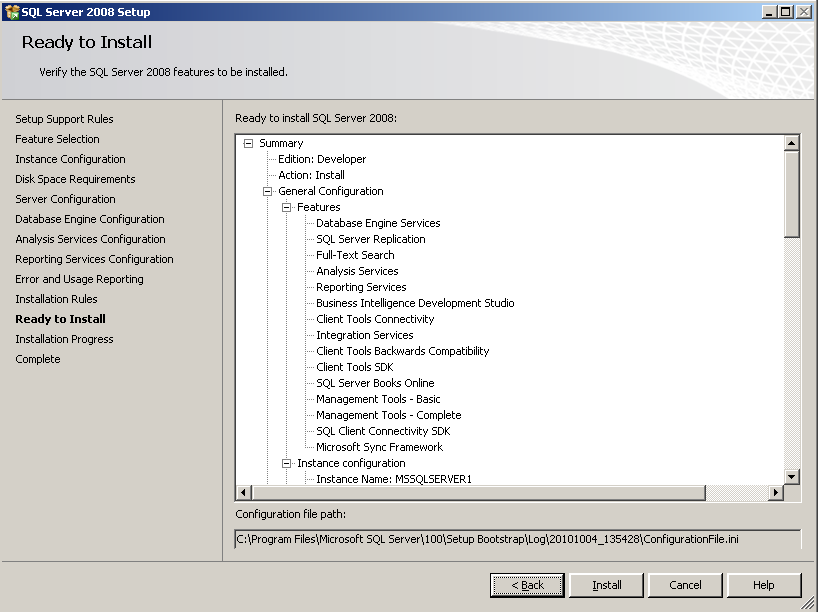
Task: Select Client Tools Backwards Compatibility row
Action: [x=403, y=351]
